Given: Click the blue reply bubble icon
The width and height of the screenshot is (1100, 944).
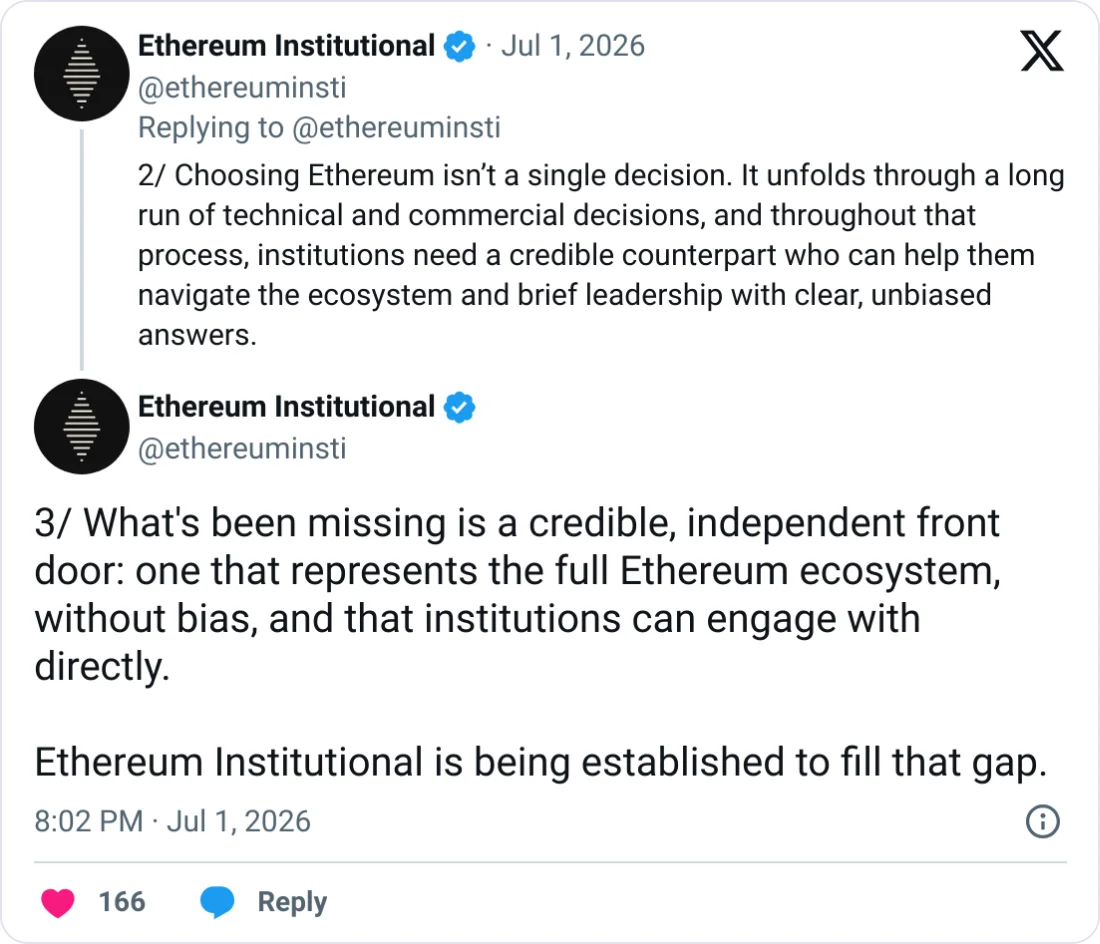Looking at the screenshot, I should point(217,902).
